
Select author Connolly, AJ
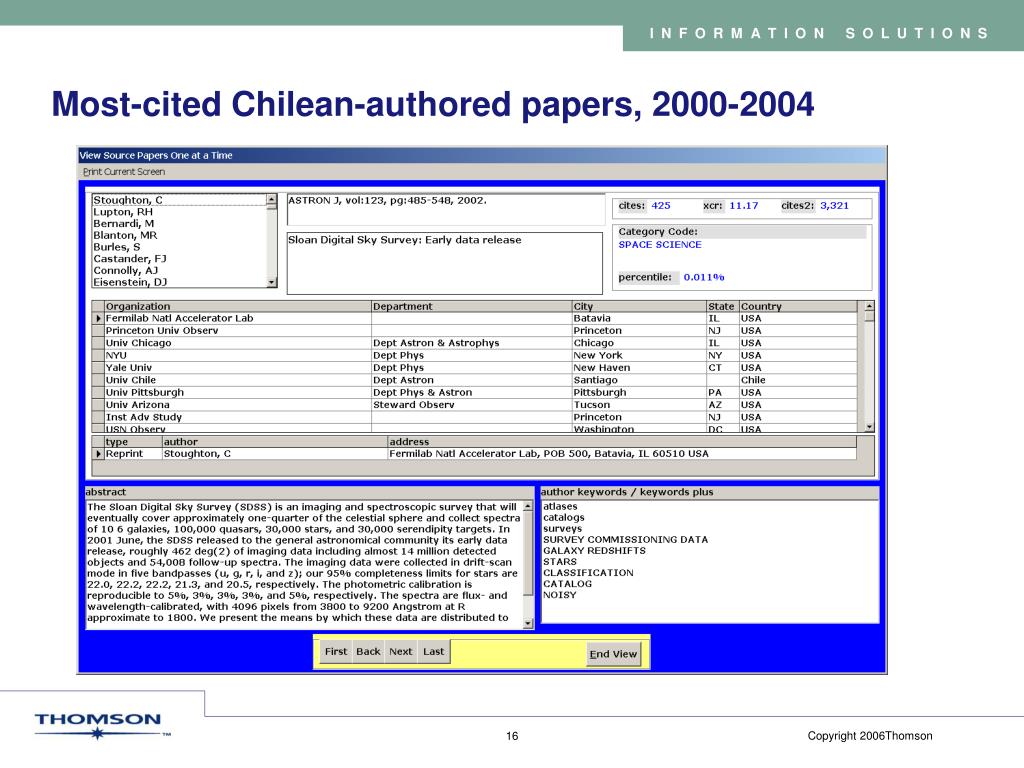[179, 270]
